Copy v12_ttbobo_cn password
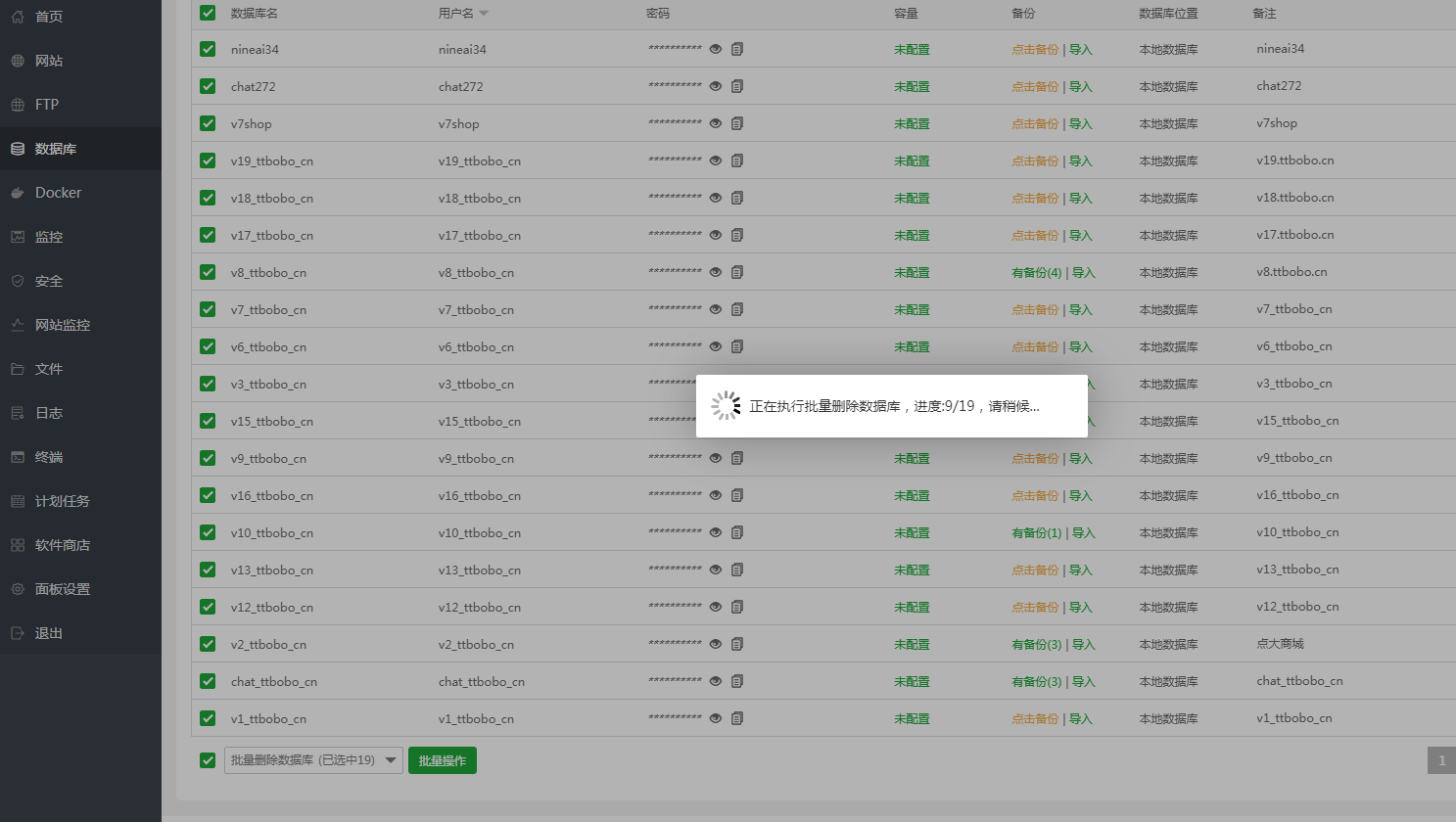The image size is (1456, 822). click(737, 607)
